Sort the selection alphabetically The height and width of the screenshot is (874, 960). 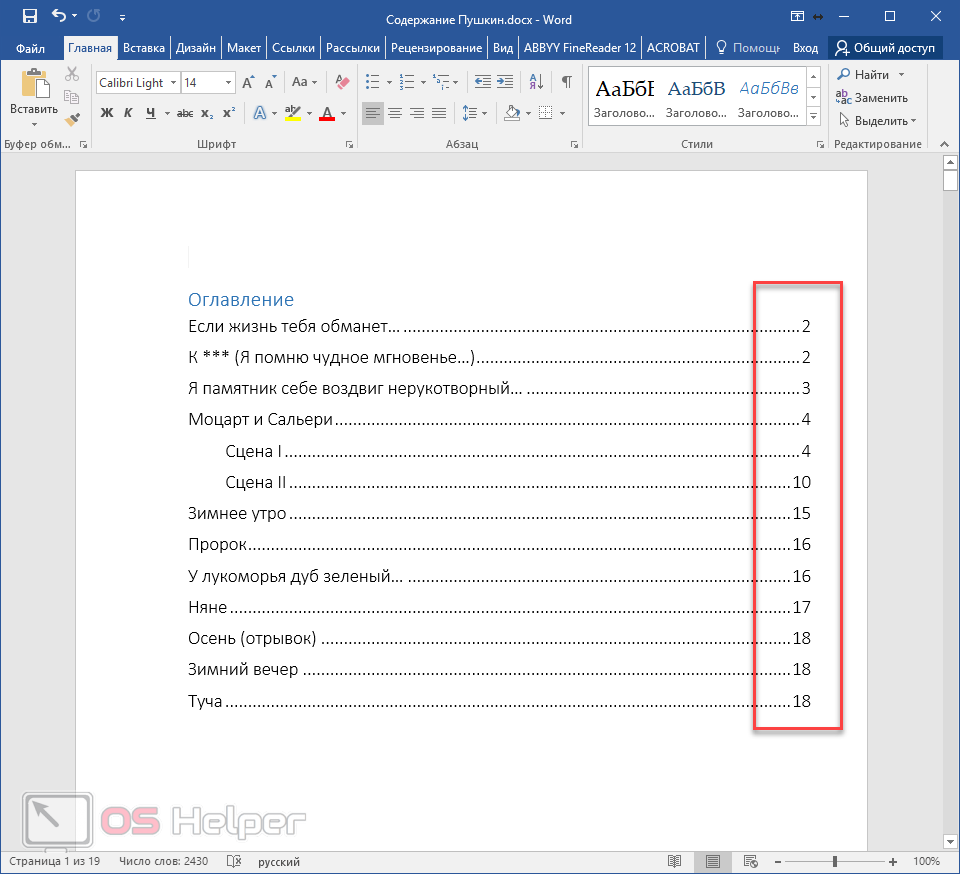538,82
